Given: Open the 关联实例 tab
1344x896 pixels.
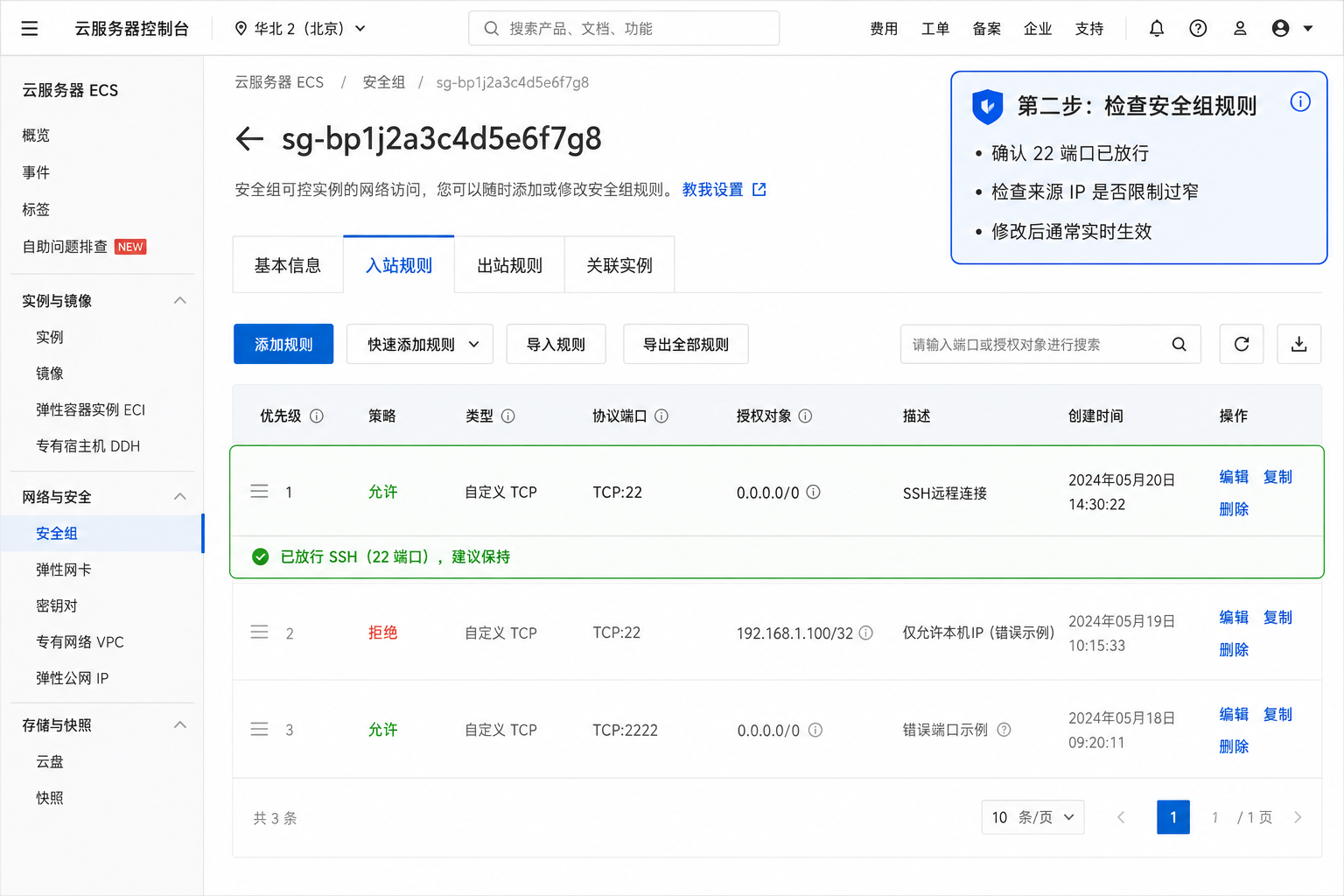Looking at the screenshot, I should (x=619, y=265).
